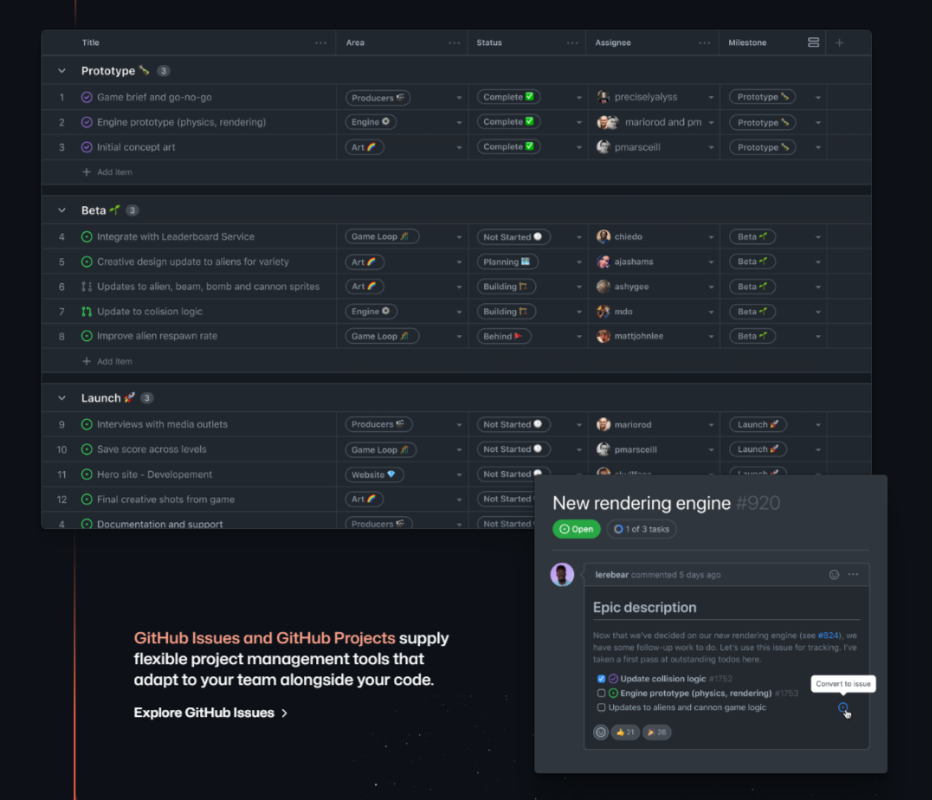The height and width of the screenshot is (800, 932).
Task: Check the Engine prototype (physics, rendering) task
Action: tap(601, 693)
